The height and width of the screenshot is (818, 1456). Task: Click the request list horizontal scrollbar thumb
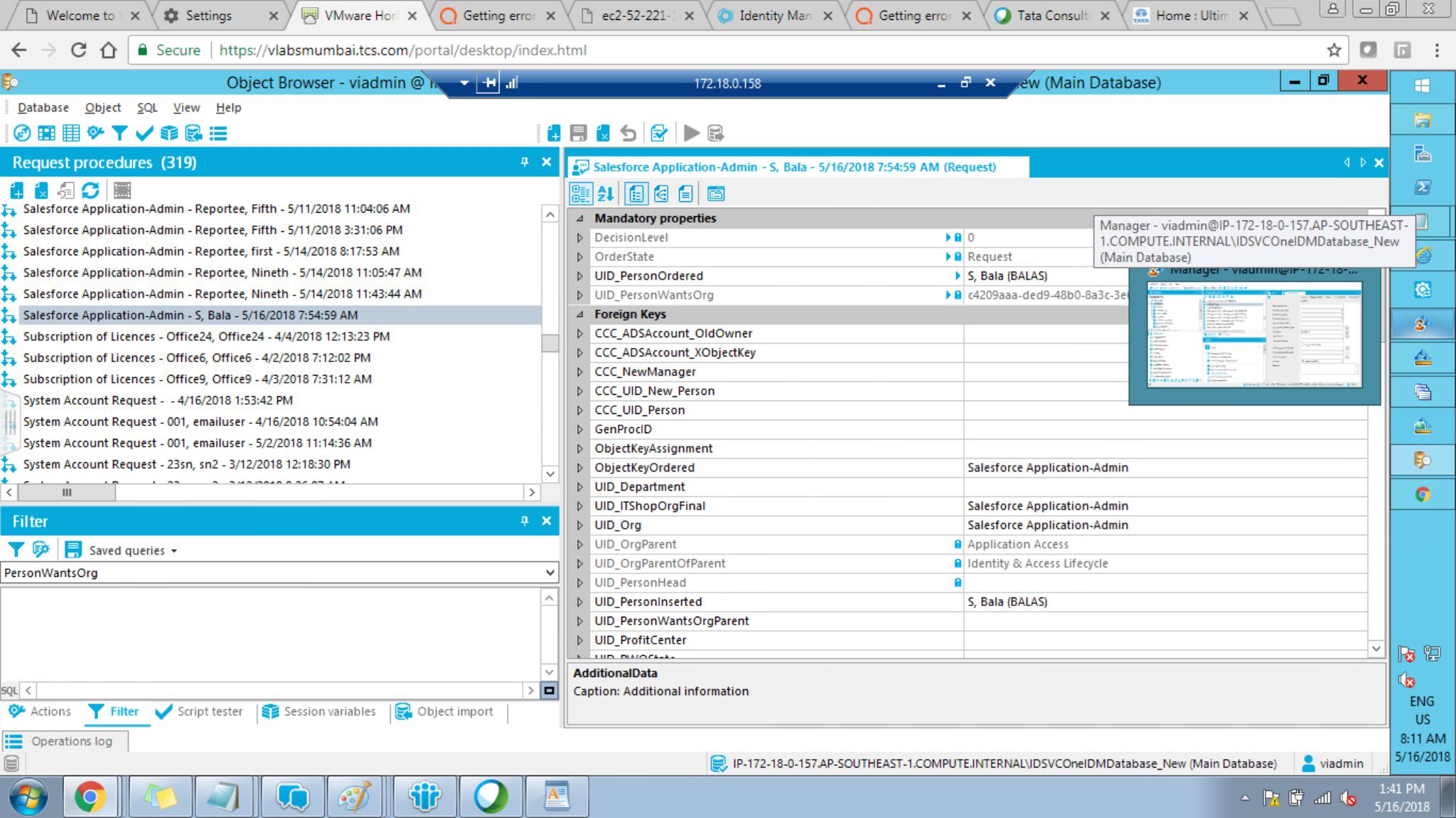[x=66, y=492]
